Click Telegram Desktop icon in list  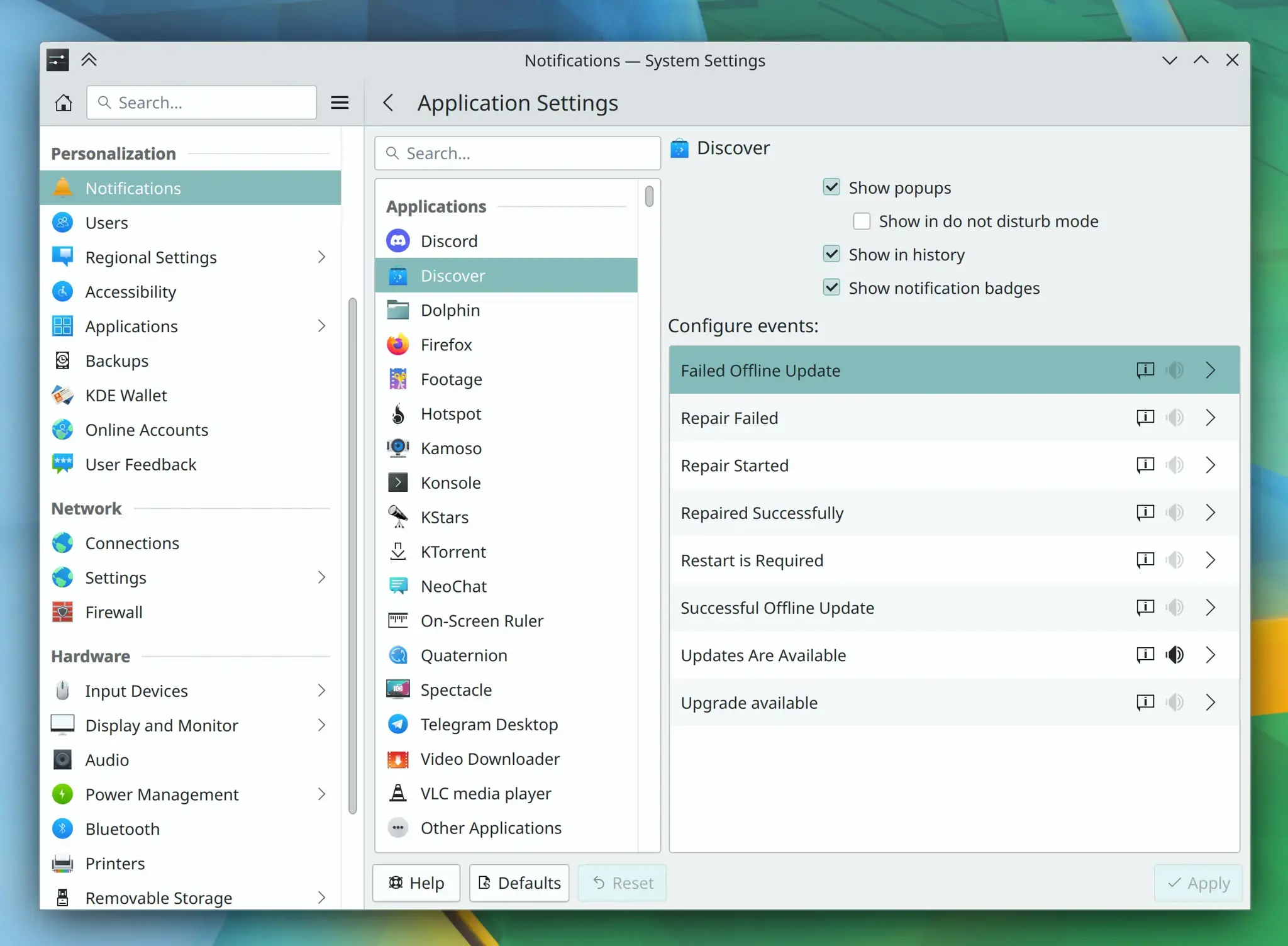point(398,724)
